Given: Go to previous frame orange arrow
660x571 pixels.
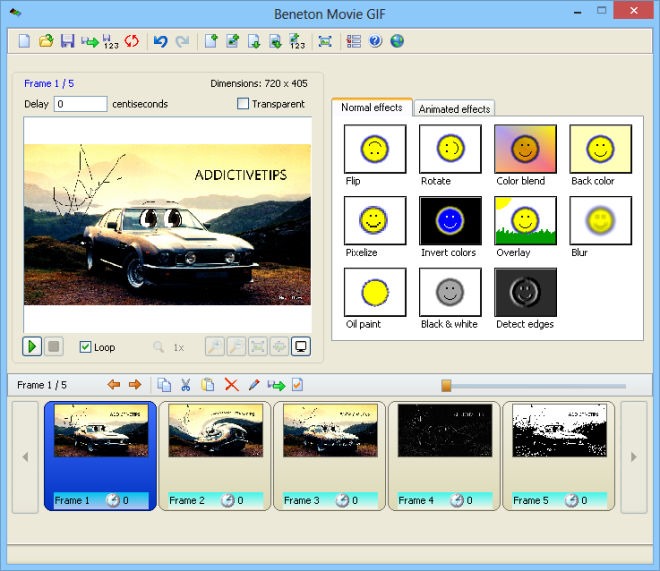Looking at the screenshot, I should tap(114, 385).
